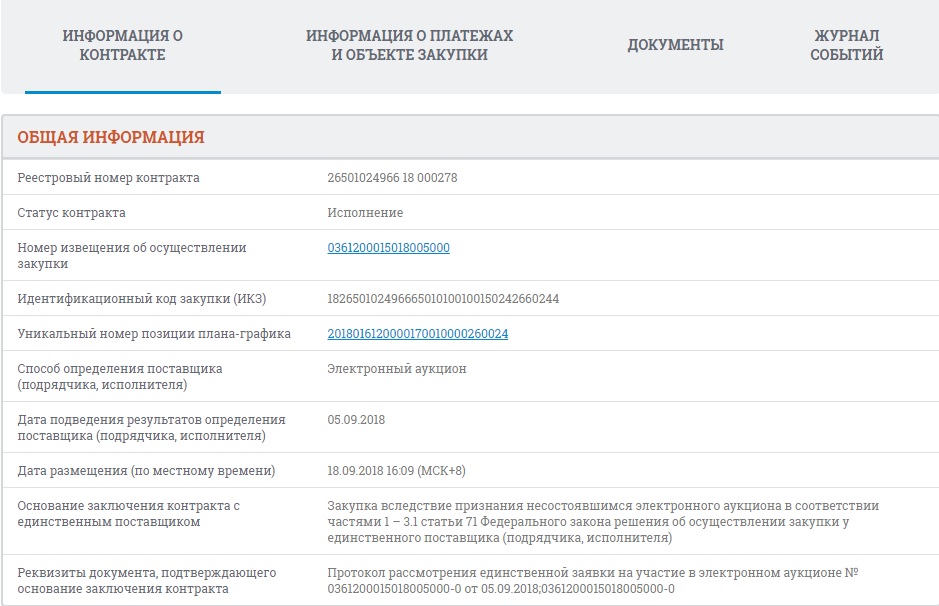Image resolution: width=939 pixels, height=606 pixels.
Task: Open plan-schedule position link 2018016120000170010000260024
Action: (417, 334)
